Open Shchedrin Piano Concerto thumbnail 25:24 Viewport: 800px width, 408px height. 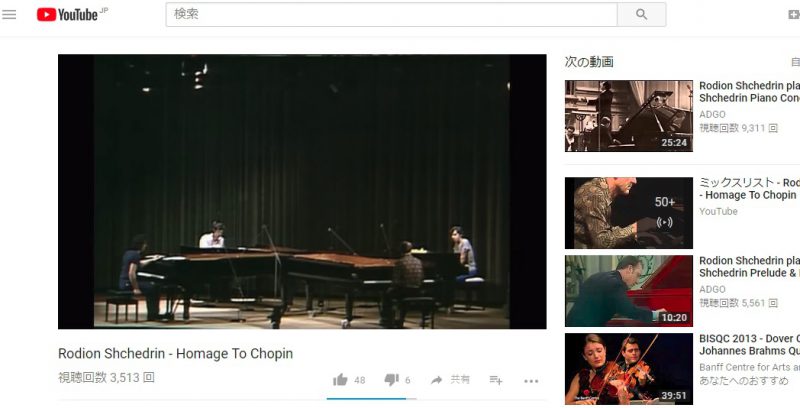(x=629, y=116)
